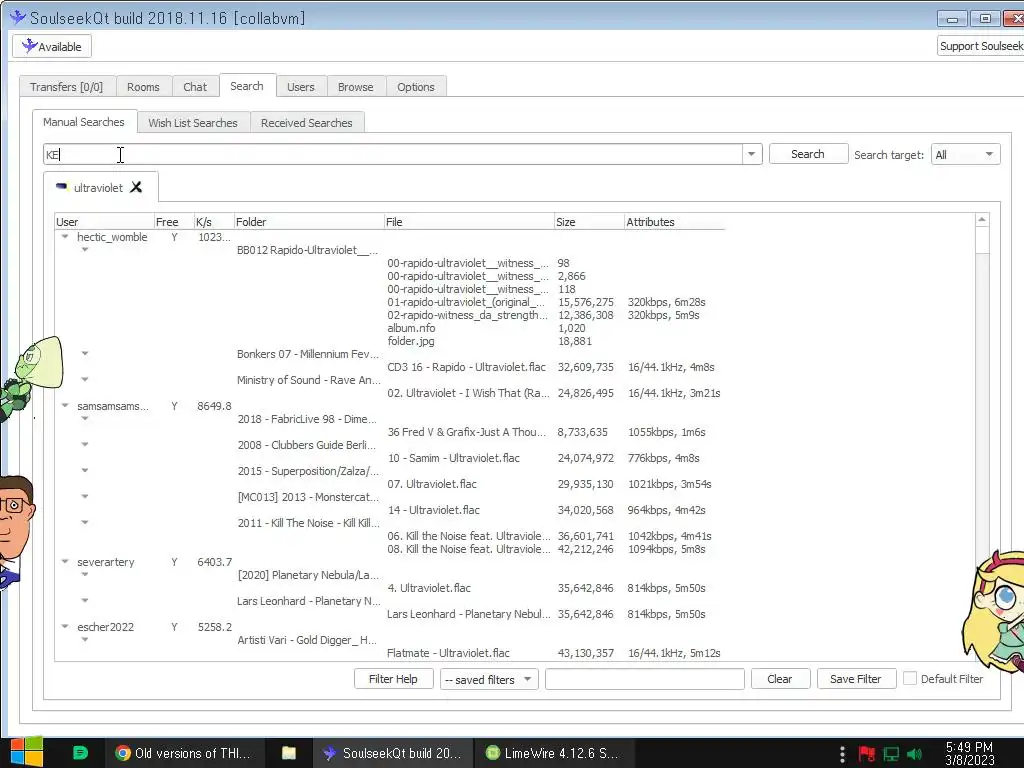Sort results by Folder column header
Viewport: 1024px width, 768px height.
(308, 222)
